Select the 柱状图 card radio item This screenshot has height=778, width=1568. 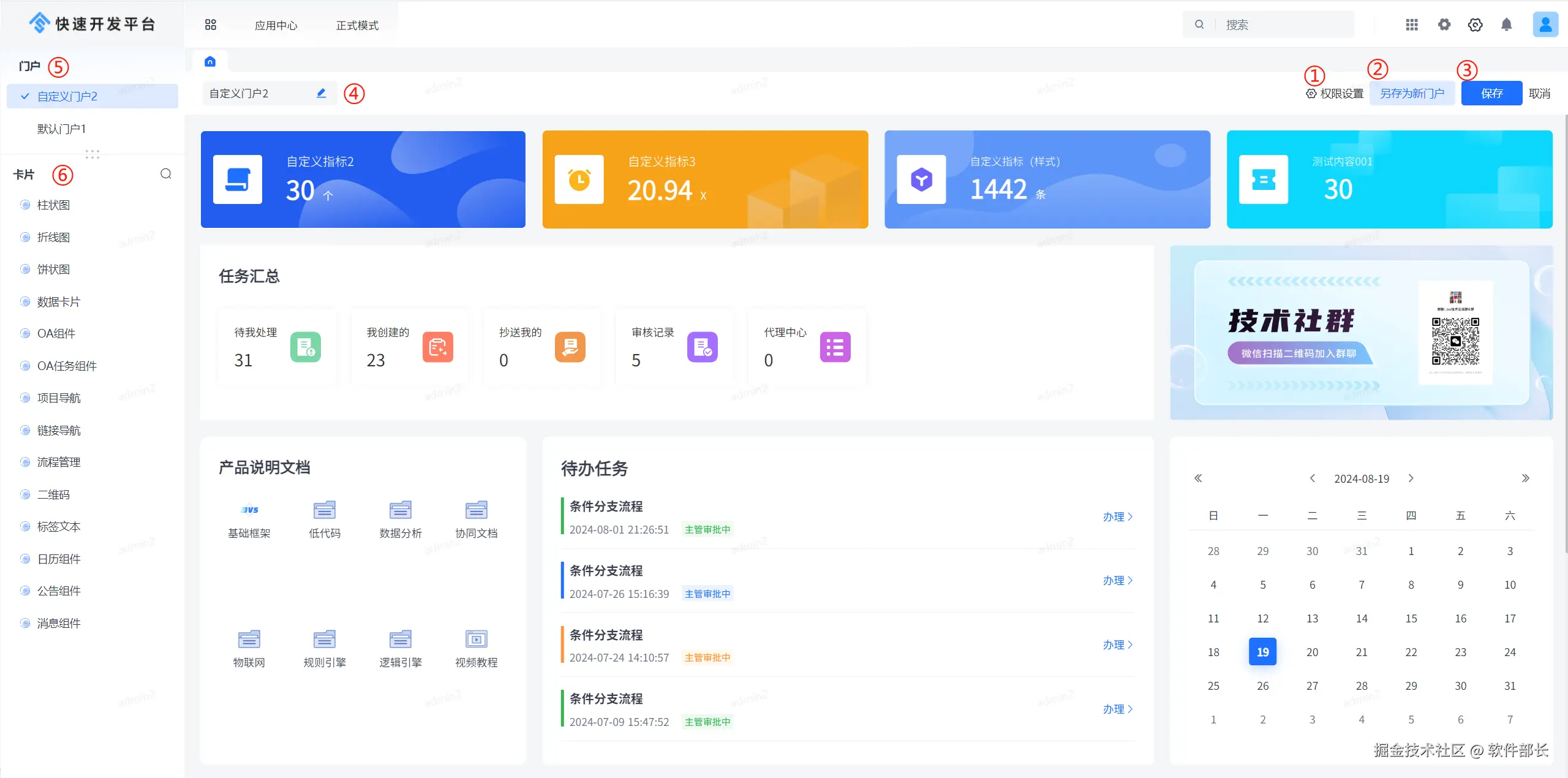tap(53, 205)
